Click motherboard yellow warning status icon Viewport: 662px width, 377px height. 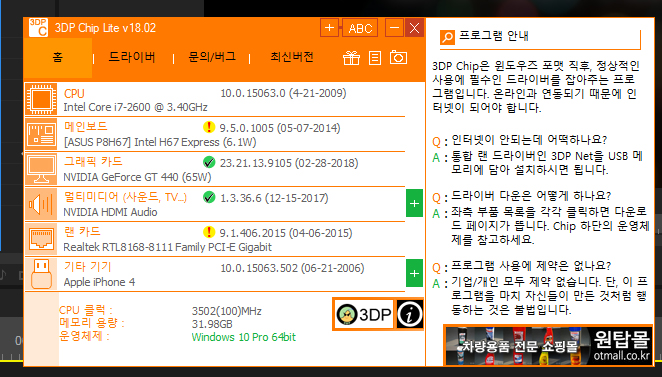coord(209,127)
